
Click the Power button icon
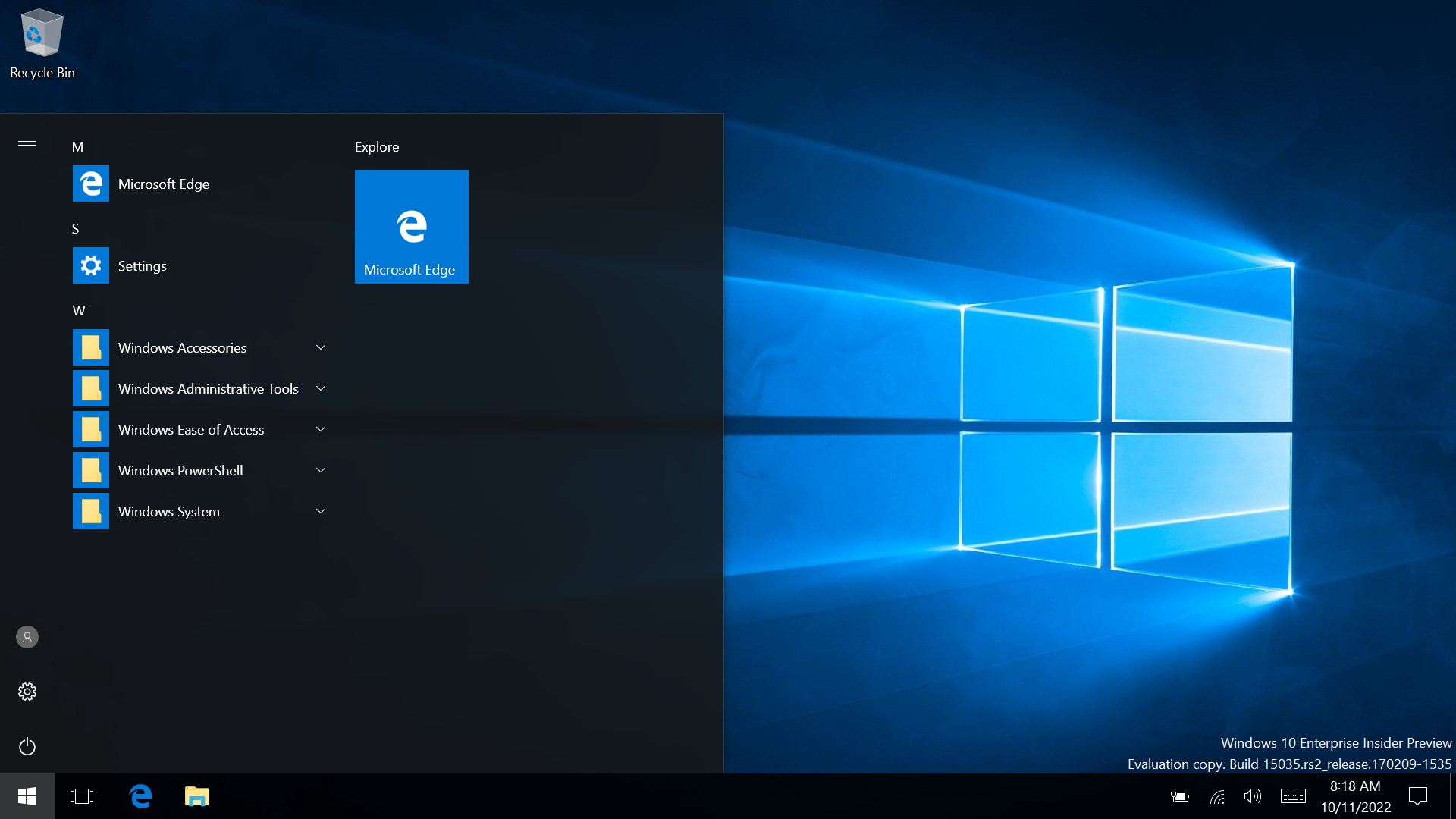pos(27,747)
